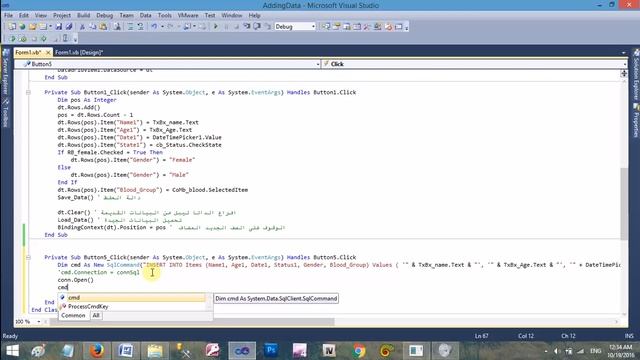Open the Toolbox side panel
The image size is (640, 360).
pos(6,113)
